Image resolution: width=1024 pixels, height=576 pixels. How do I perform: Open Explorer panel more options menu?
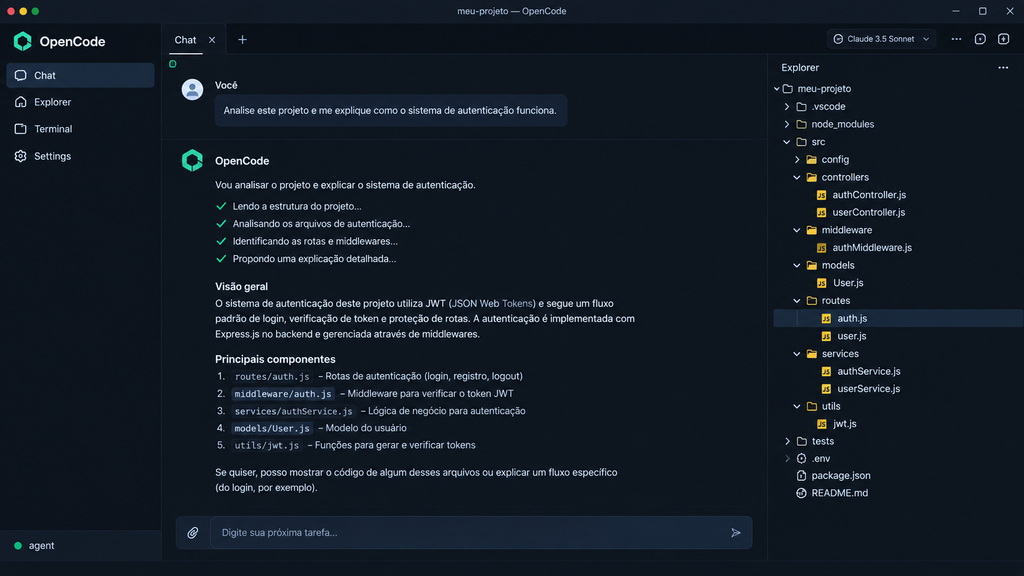pos(1003,67)
